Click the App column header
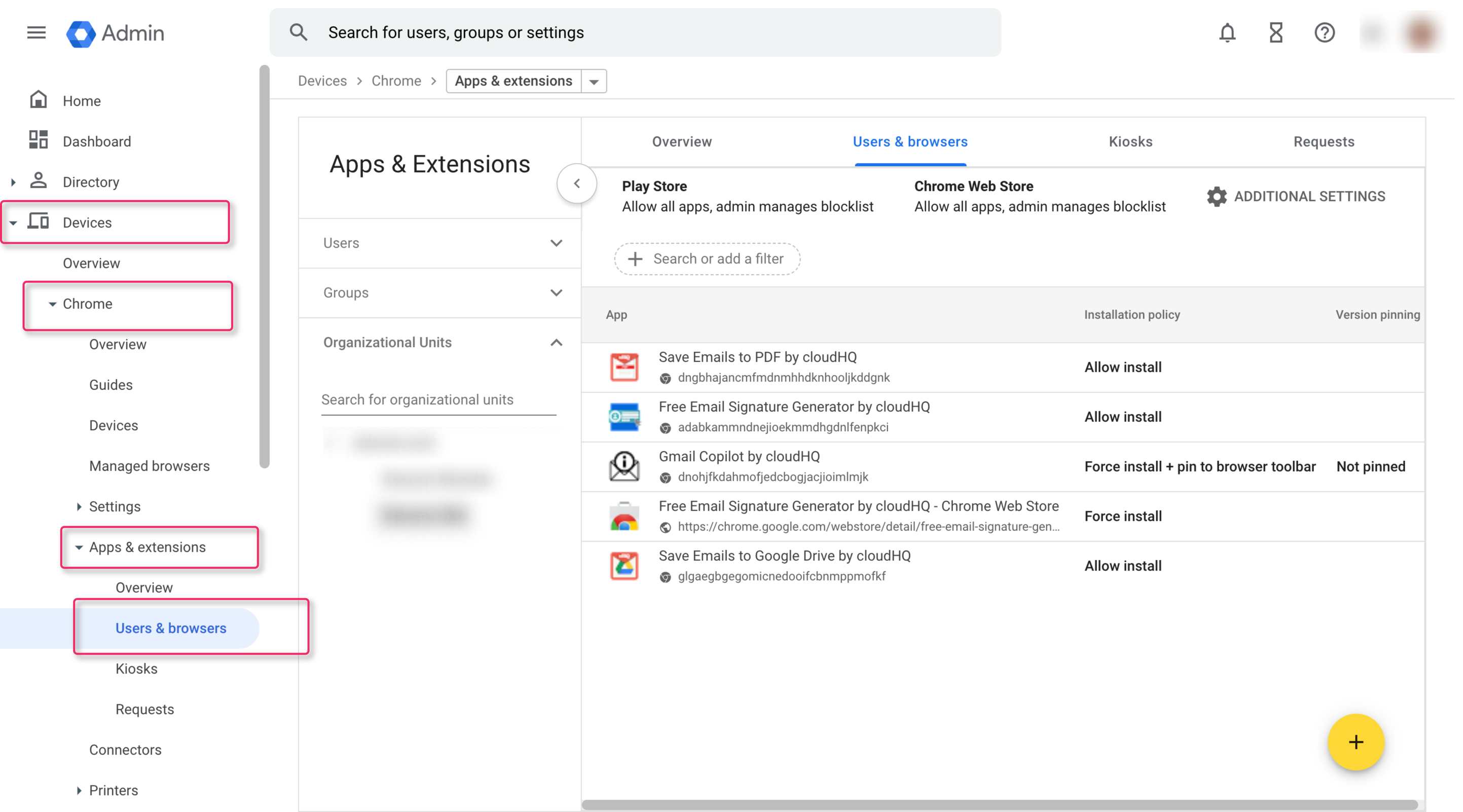 coord(616,315)
